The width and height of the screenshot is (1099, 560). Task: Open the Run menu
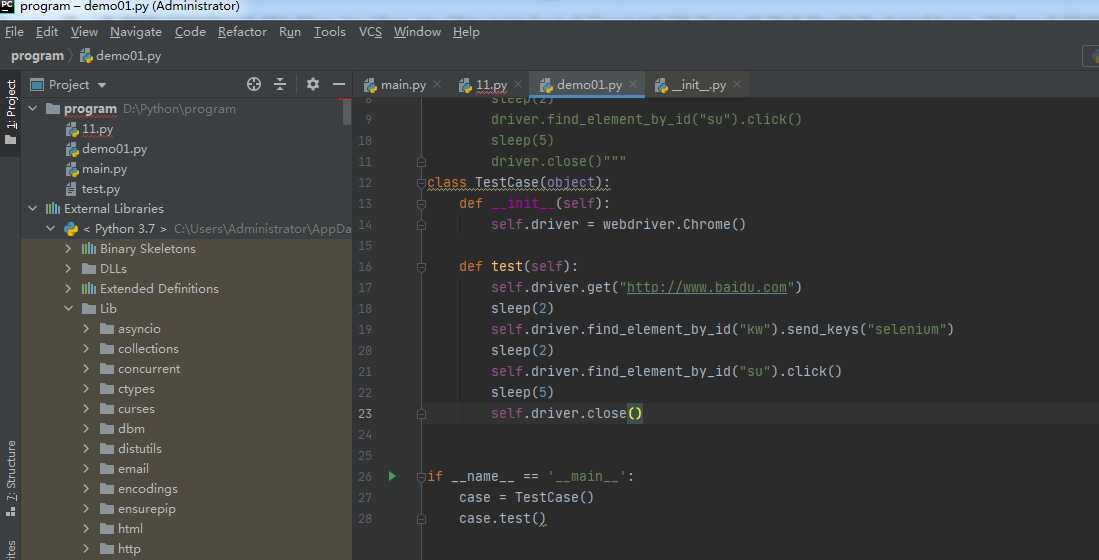(x=289, y=32)
